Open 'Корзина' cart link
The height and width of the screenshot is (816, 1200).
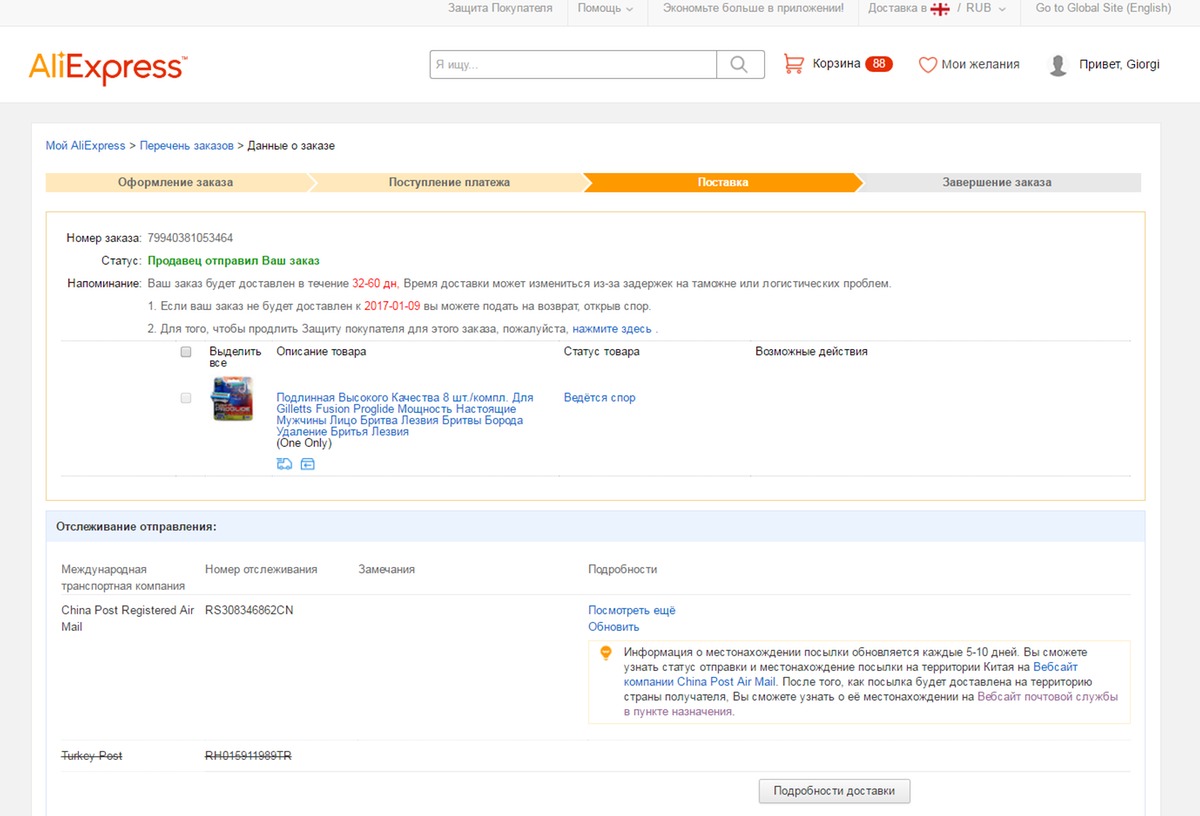(x=836, y=64)
